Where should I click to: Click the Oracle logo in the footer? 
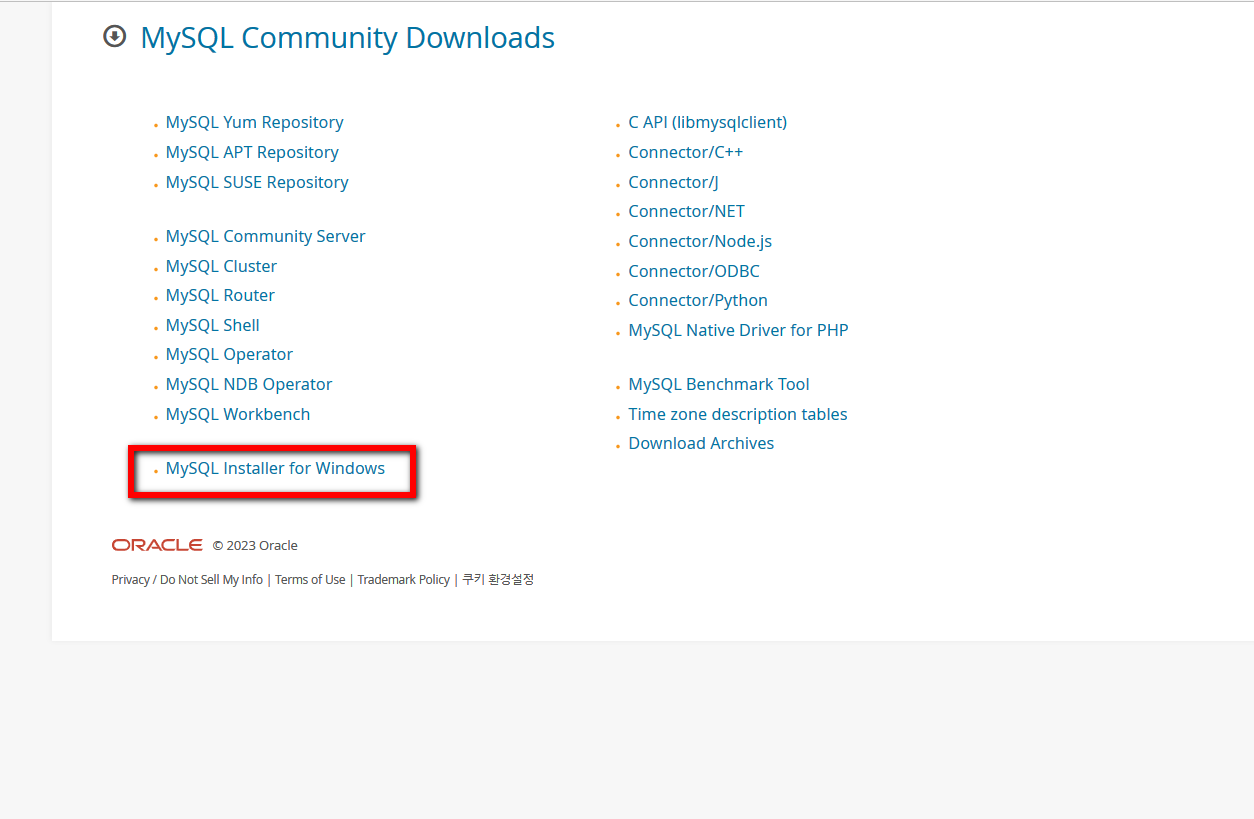[x=157, y=545]
